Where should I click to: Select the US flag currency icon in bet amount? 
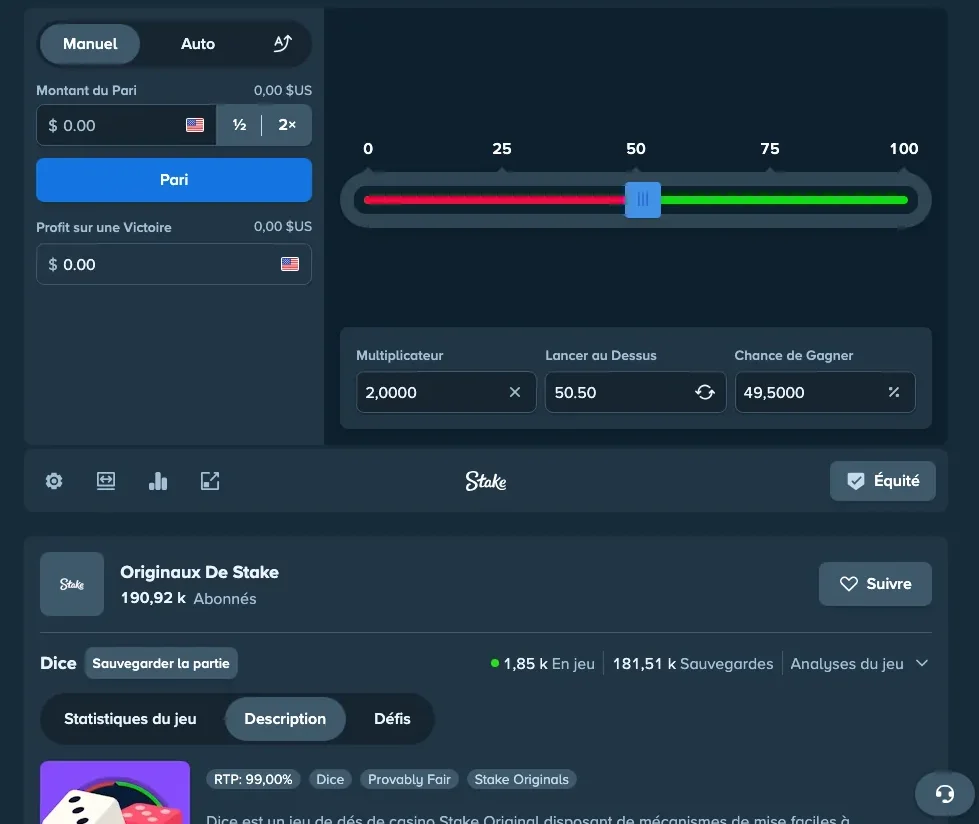195,125
